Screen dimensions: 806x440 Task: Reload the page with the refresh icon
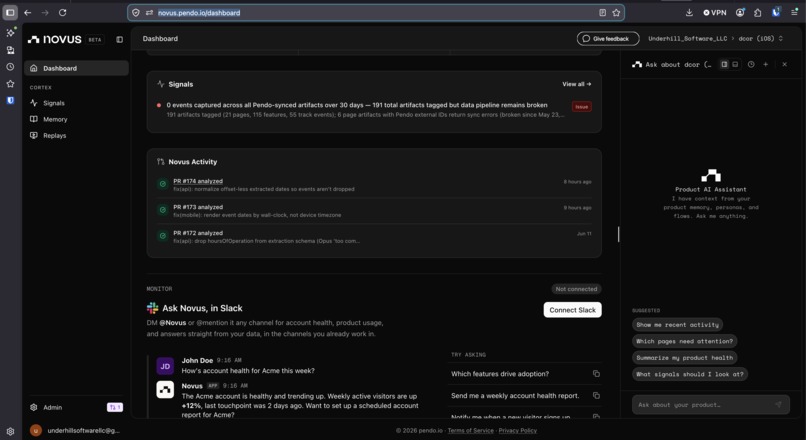[x=62, y=12]
